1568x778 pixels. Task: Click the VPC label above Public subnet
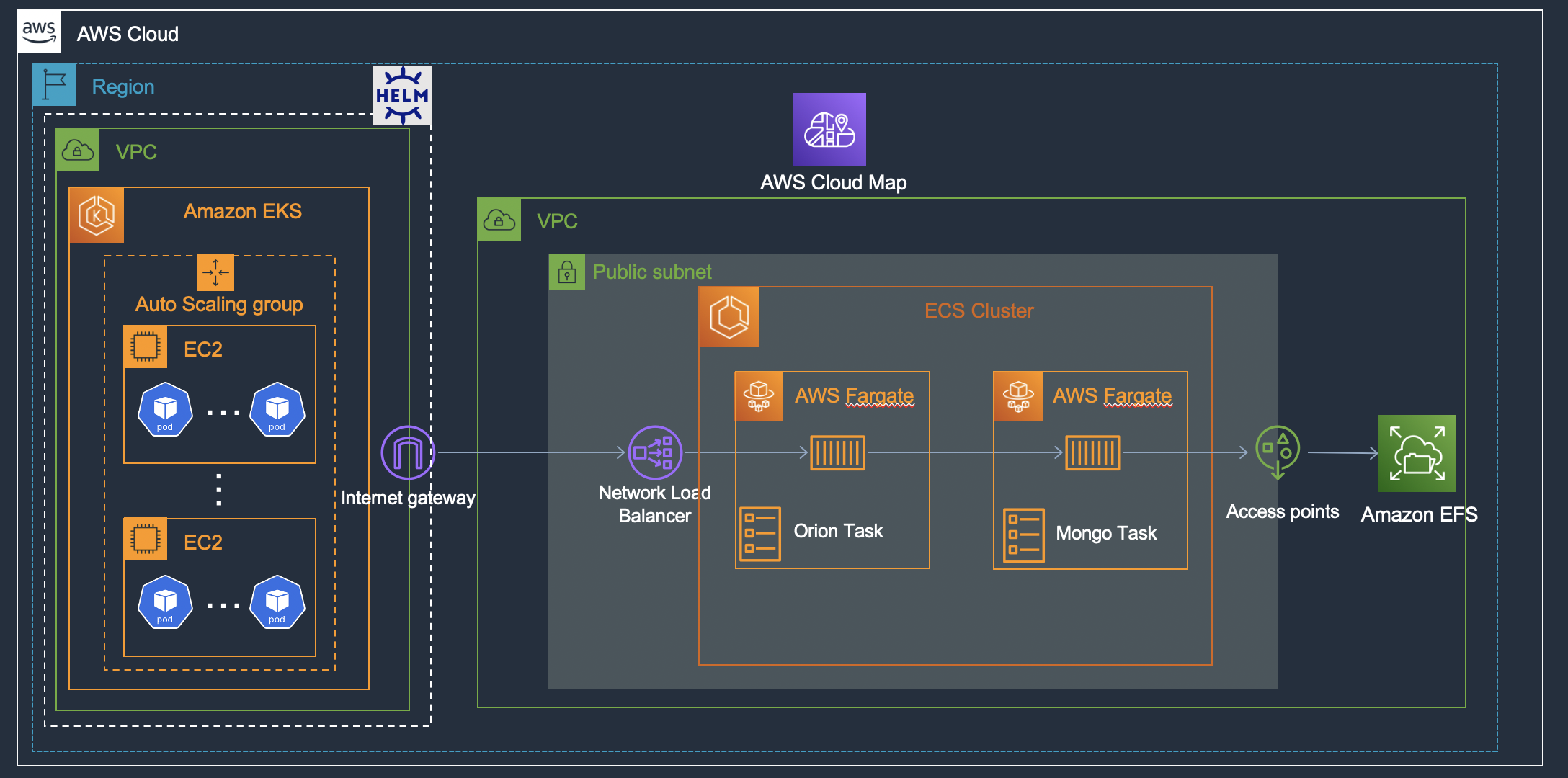tap(557, 221)
